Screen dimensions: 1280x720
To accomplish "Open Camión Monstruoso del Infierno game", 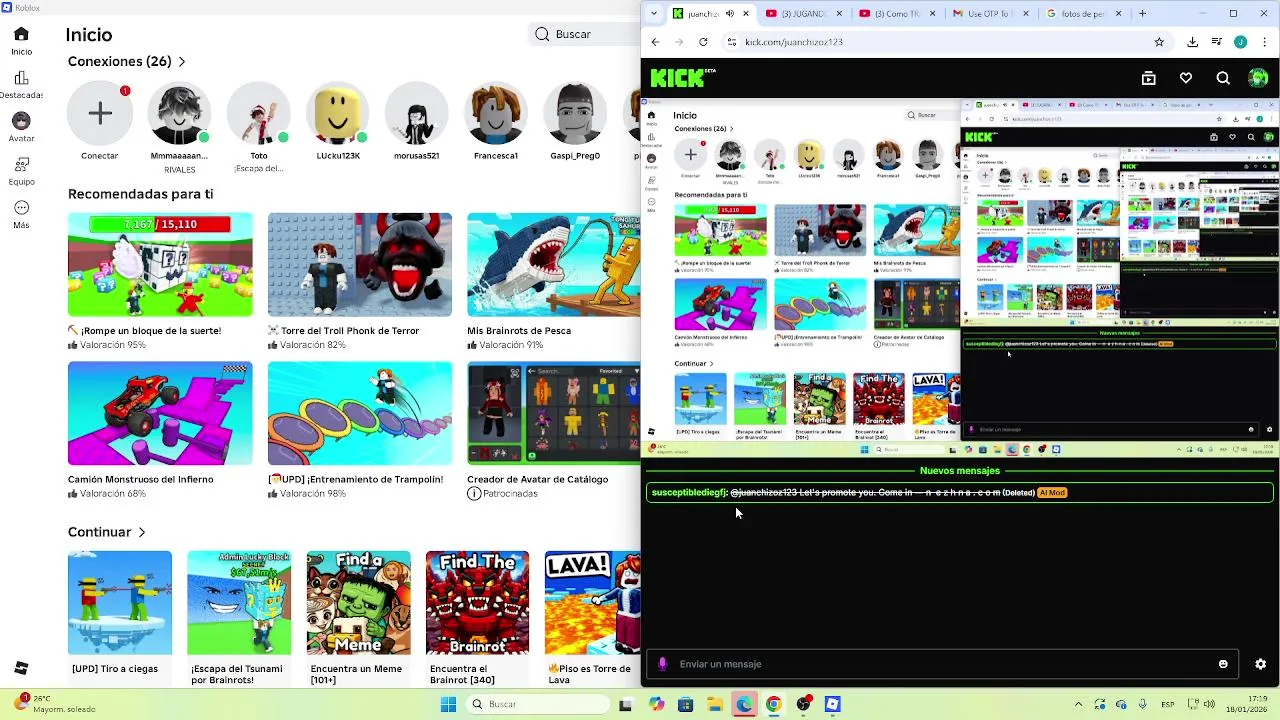I will [160, 413].
